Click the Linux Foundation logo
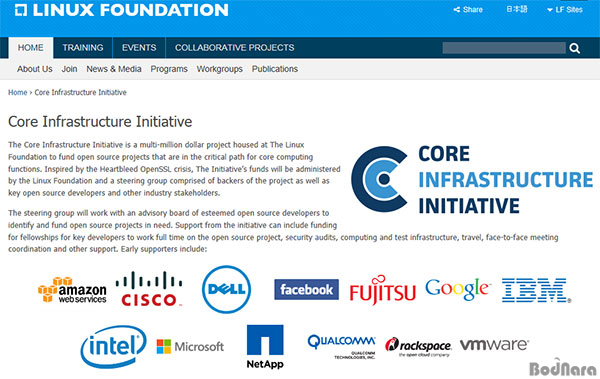 click(121, 10)
